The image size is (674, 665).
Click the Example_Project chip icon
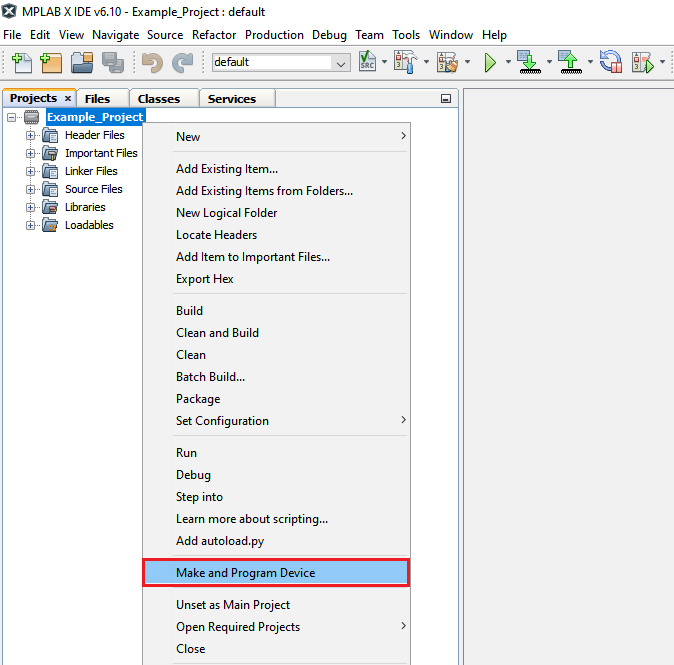point(31,117)
